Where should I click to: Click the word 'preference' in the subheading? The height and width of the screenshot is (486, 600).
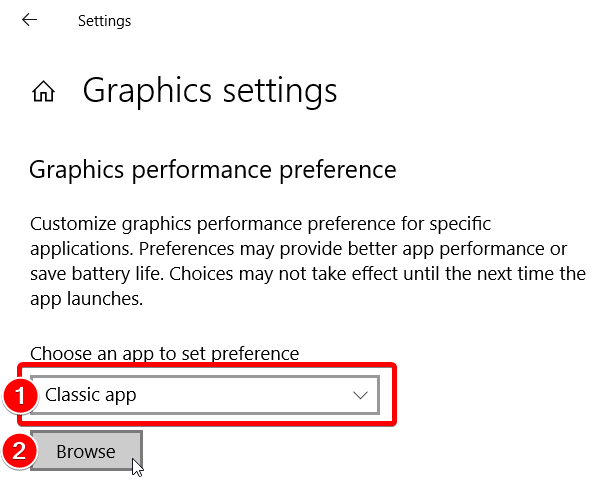[x=338, y=170]
